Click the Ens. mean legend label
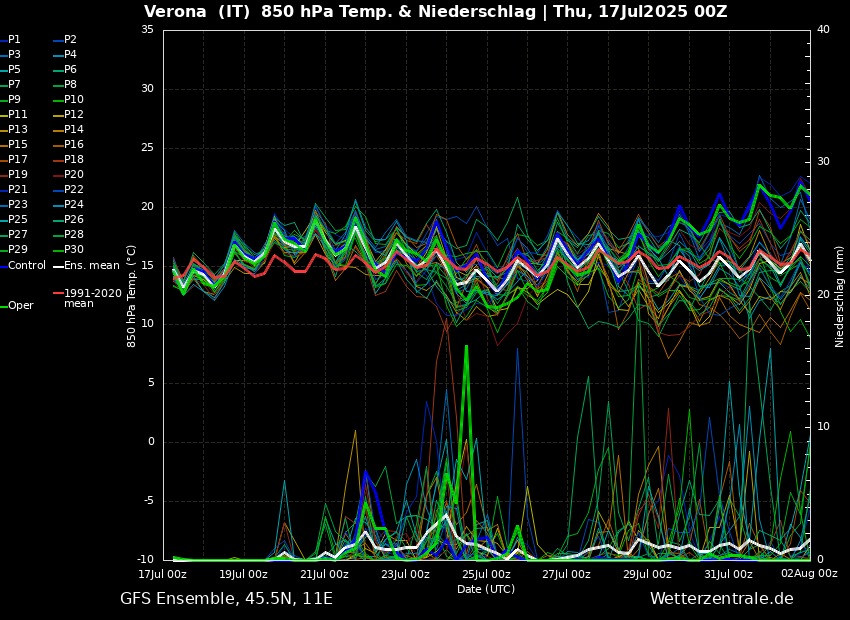Viewport: 850px width, 620px height. click(91, 265)
